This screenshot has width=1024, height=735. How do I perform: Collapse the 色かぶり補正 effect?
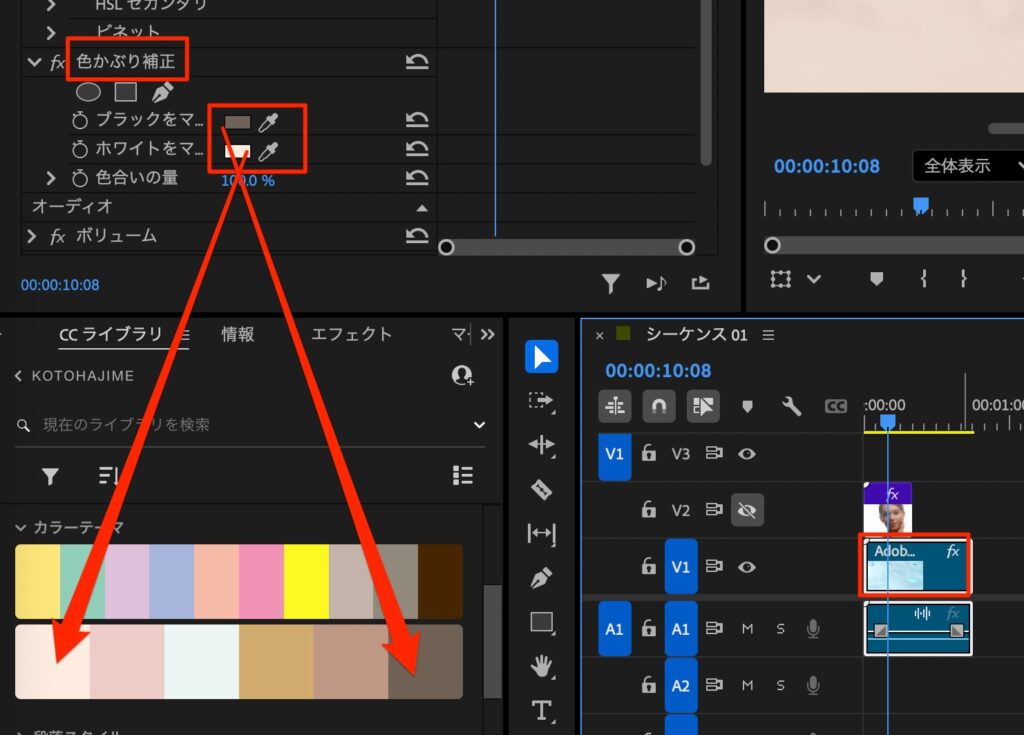pyautogui.click(x=35, y=62)
